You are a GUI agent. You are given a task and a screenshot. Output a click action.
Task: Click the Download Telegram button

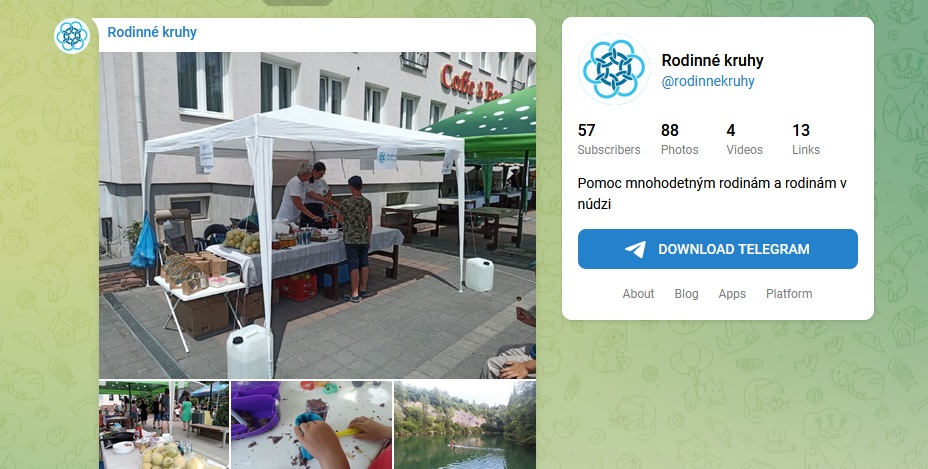coord(718,249)
